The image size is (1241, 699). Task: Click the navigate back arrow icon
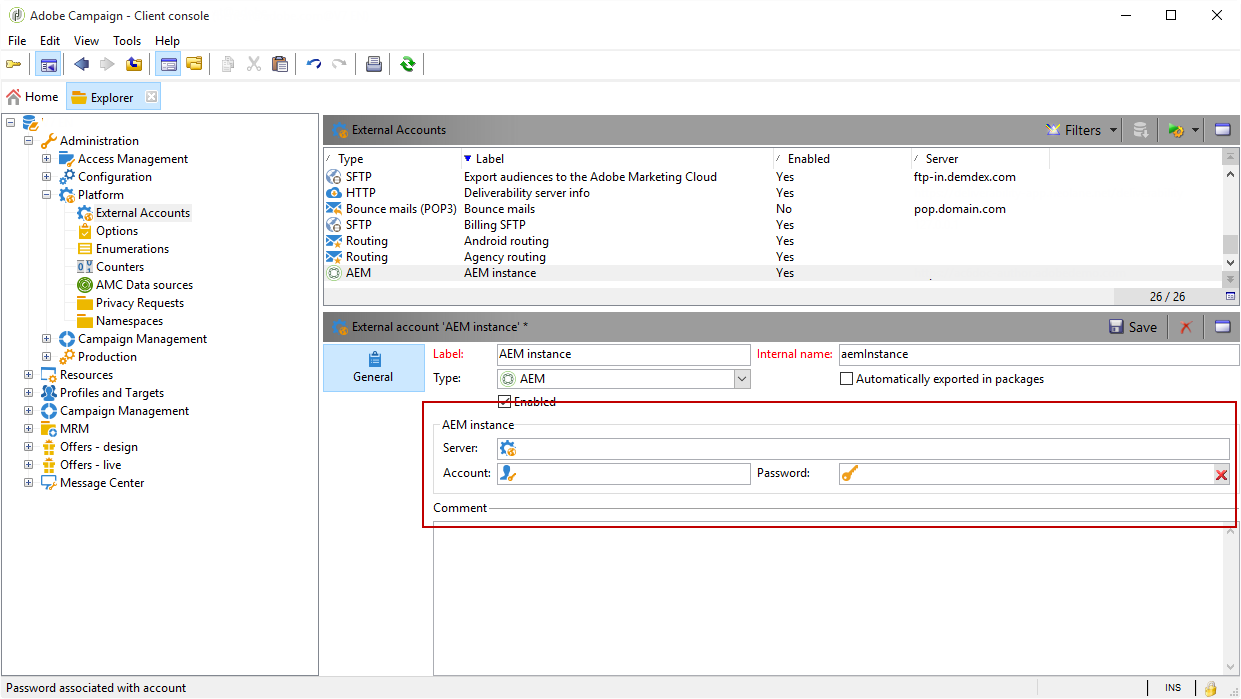click(81, 64)
